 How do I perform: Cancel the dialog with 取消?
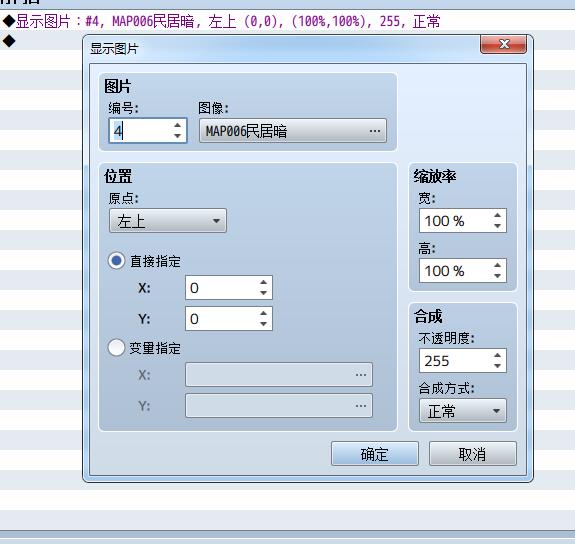[473, 454]
